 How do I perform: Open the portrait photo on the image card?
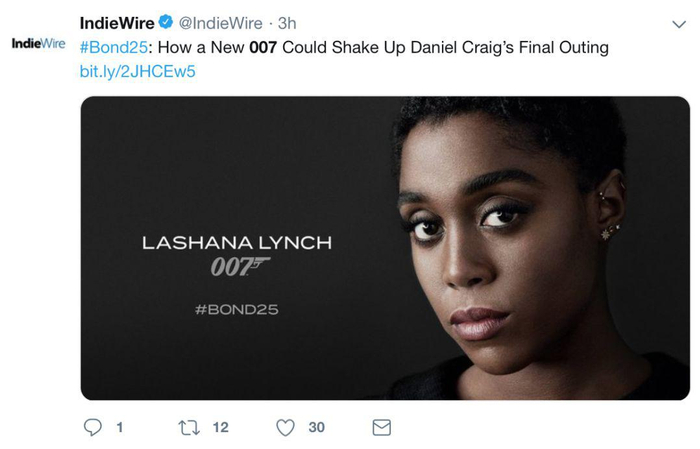click(520, 250)
